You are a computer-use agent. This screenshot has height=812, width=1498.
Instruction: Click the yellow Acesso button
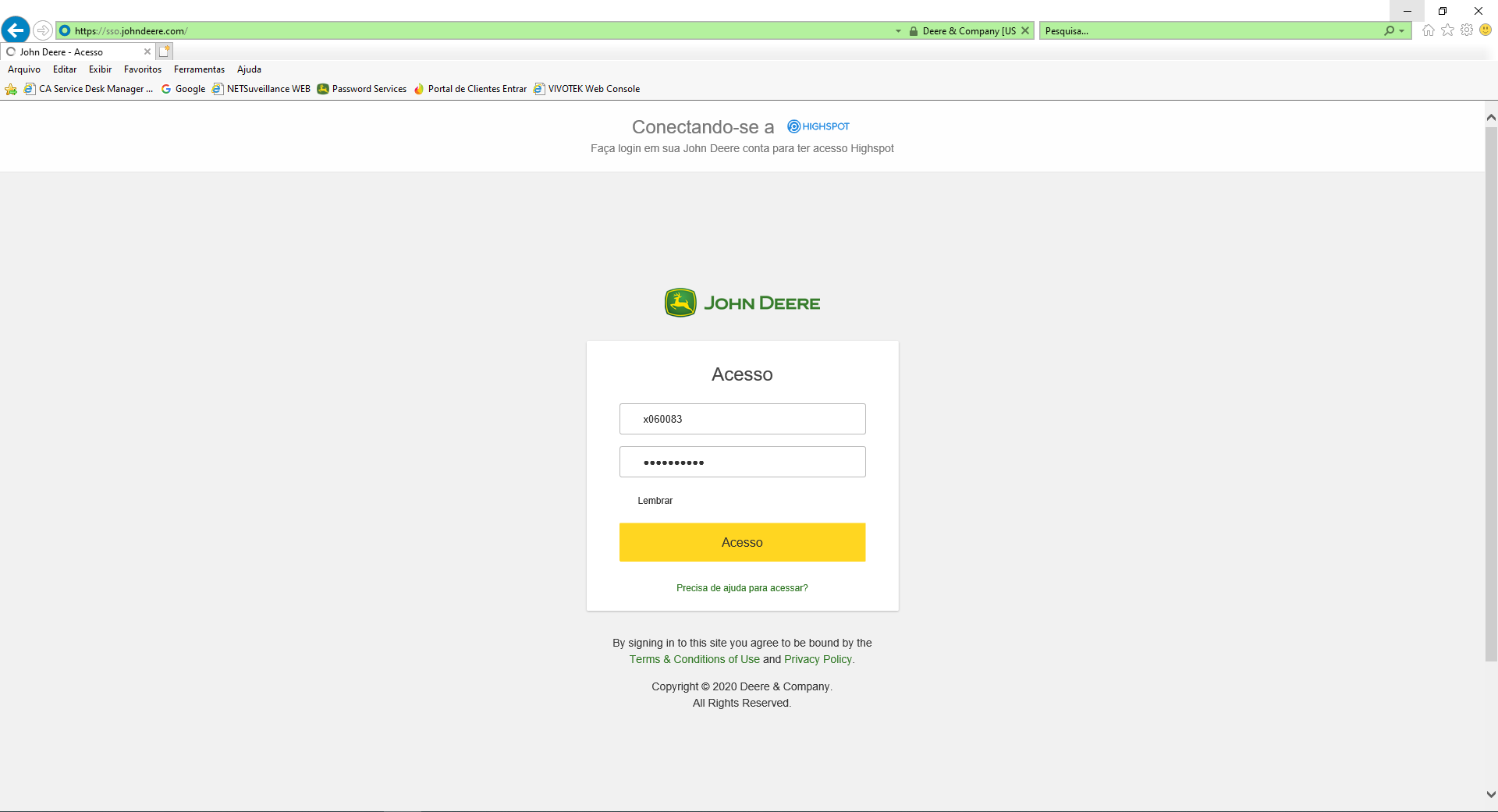(x=742, y=542)
